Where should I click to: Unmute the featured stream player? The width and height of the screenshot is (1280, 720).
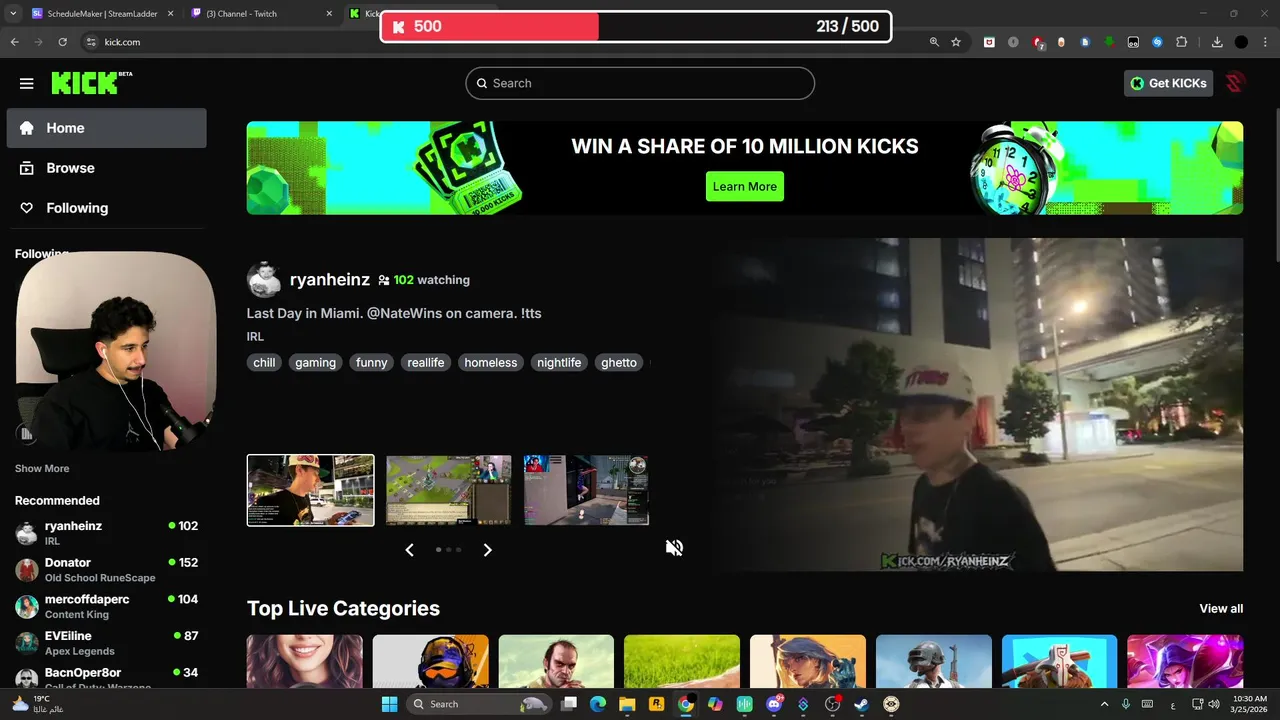click(x=675, y=547)
